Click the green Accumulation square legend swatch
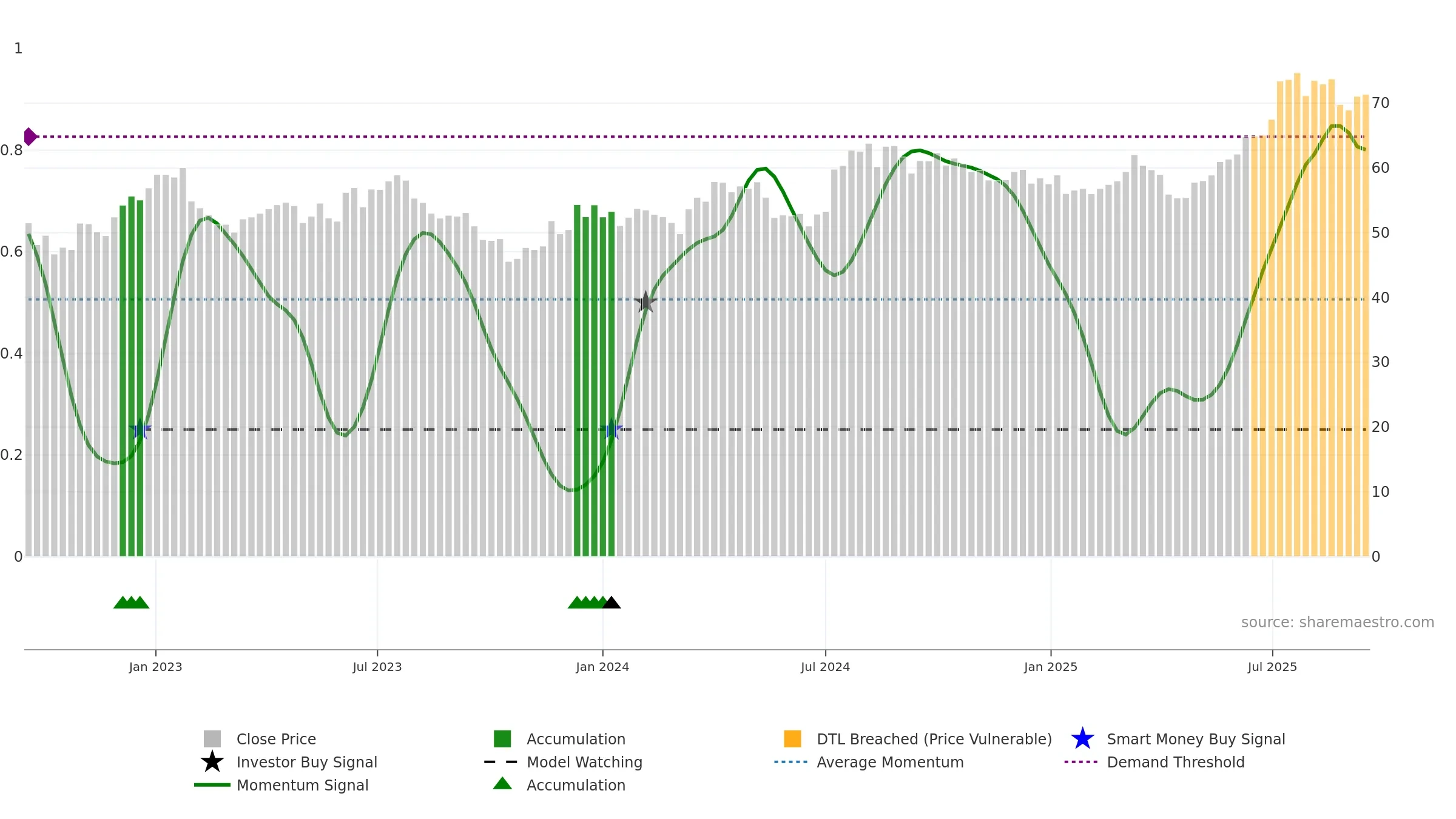Viewport: 1456px width, 819px height. 502,738
